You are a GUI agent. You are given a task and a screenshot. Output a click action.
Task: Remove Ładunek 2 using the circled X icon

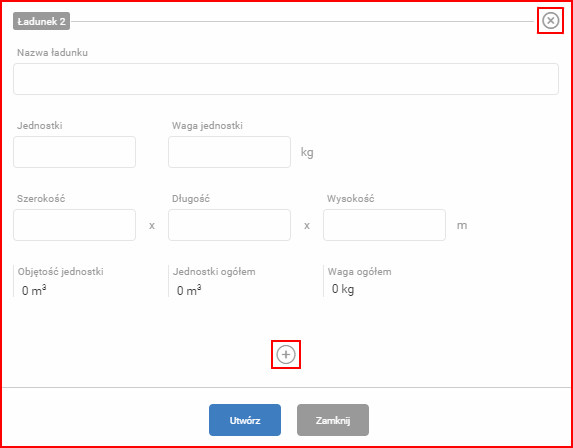point(550,21)
